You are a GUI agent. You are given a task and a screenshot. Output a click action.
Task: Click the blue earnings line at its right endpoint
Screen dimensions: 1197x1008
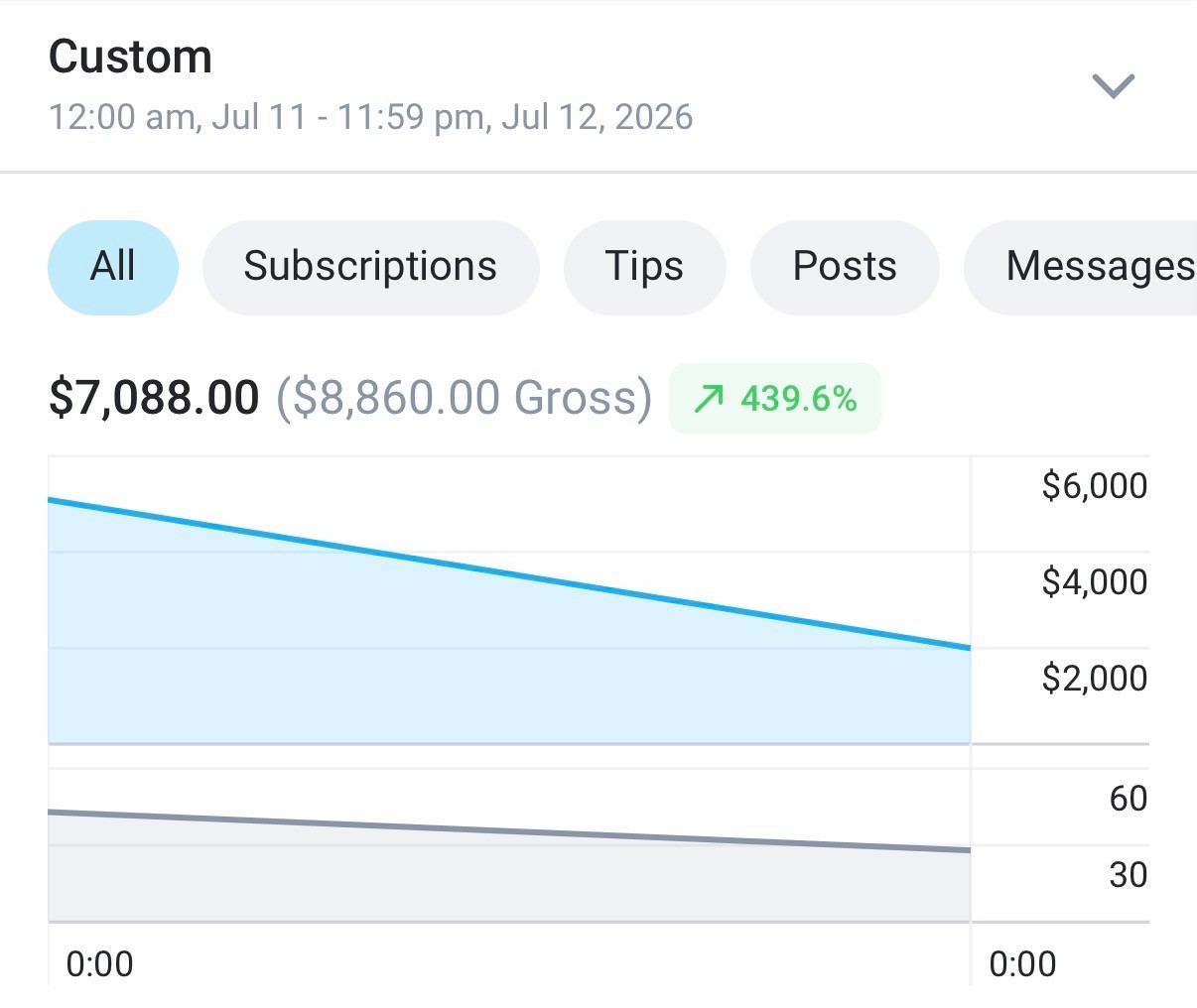pyautogui.click(x=968, y=648)
